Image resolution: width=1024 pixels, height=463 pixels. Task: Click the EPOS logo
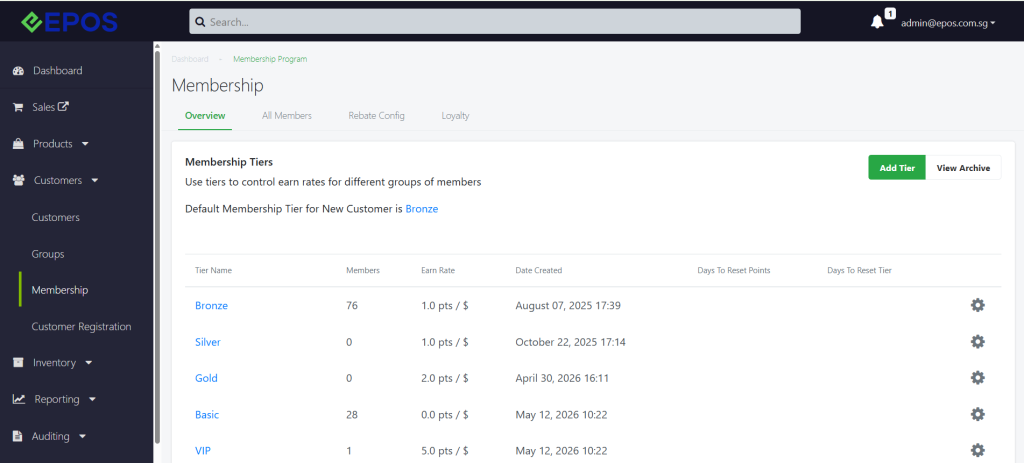[69, 22]
